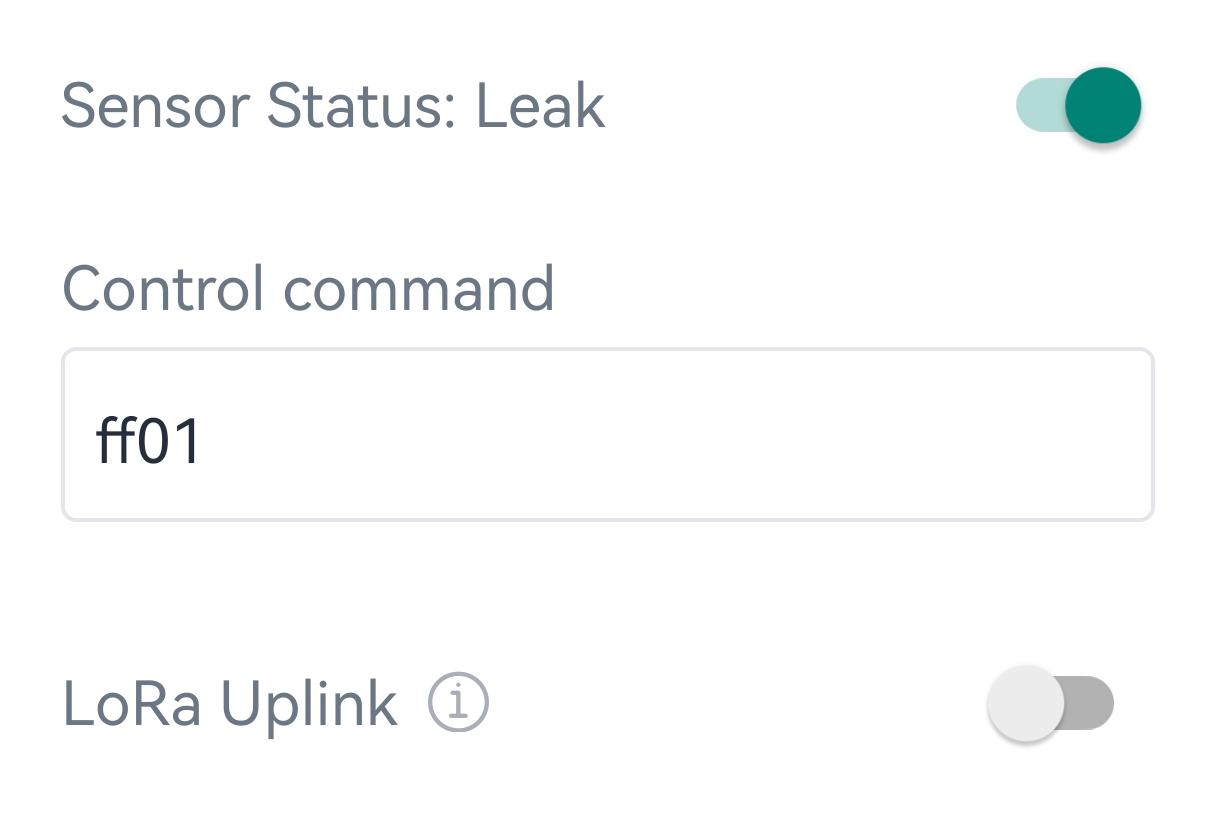This screenshot has height=817, width=1216.
Task: Click the "Control command" label text
Action: 308,289
